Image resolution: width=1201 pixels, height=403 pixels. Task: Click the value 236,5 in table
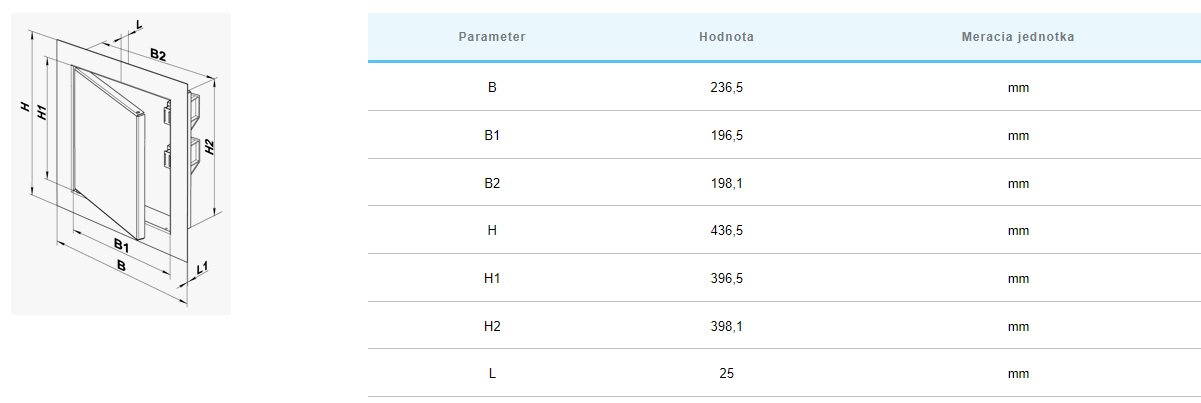(x=727, y=87)
